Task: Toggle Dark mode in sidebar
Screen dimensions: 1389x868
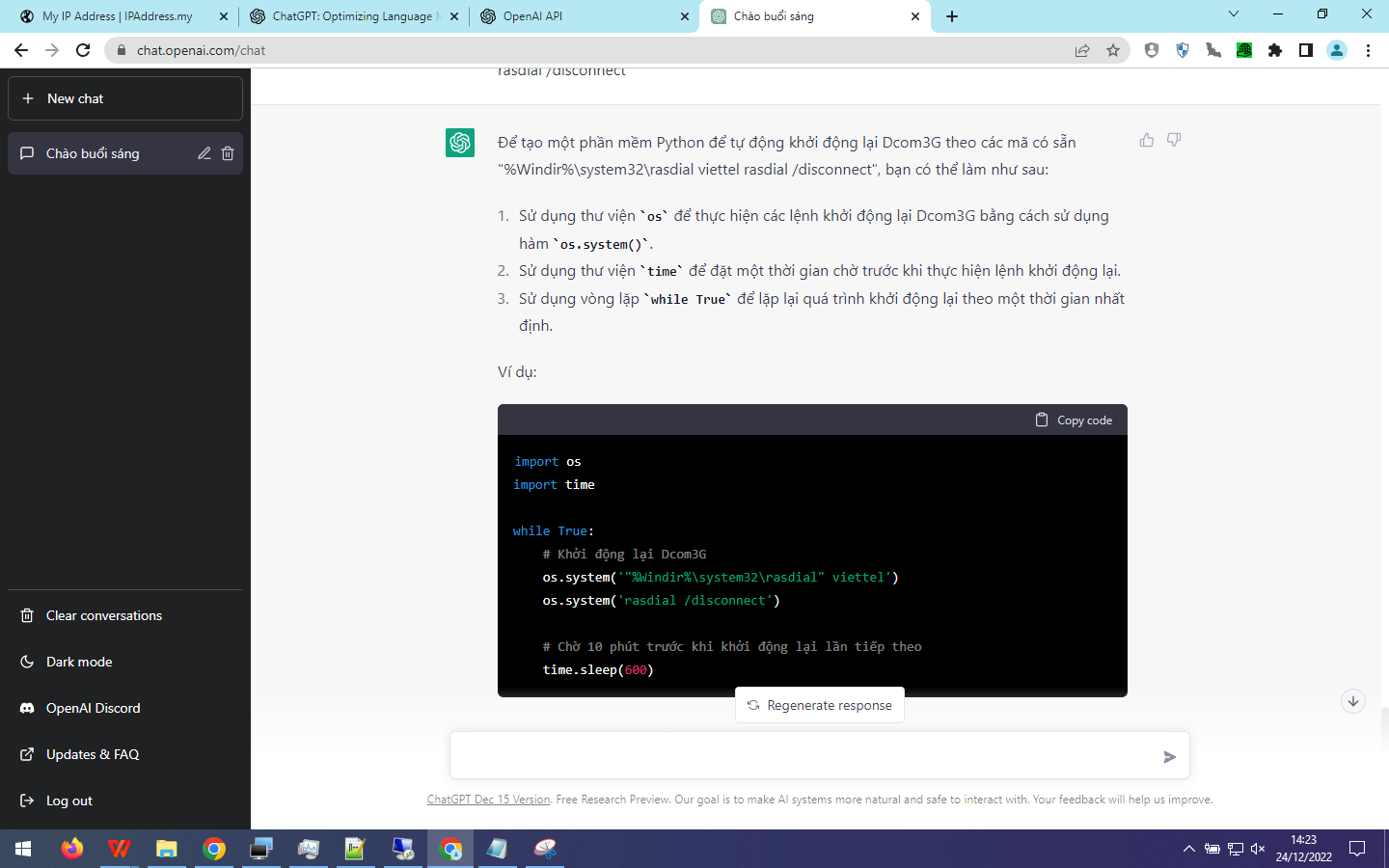Action: coord(79,662)
